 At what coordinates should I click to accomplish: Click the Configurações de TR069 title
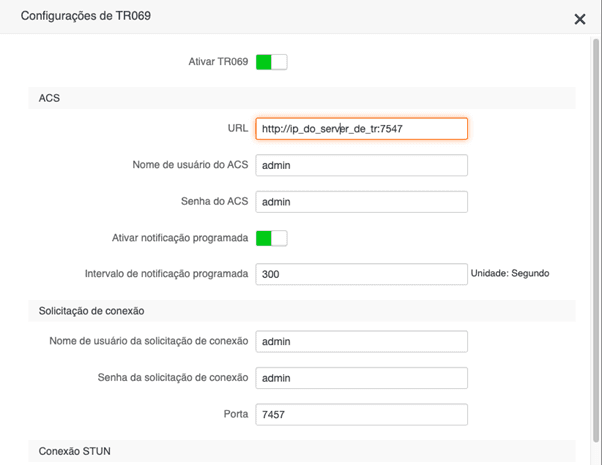(x=86, y=16)
